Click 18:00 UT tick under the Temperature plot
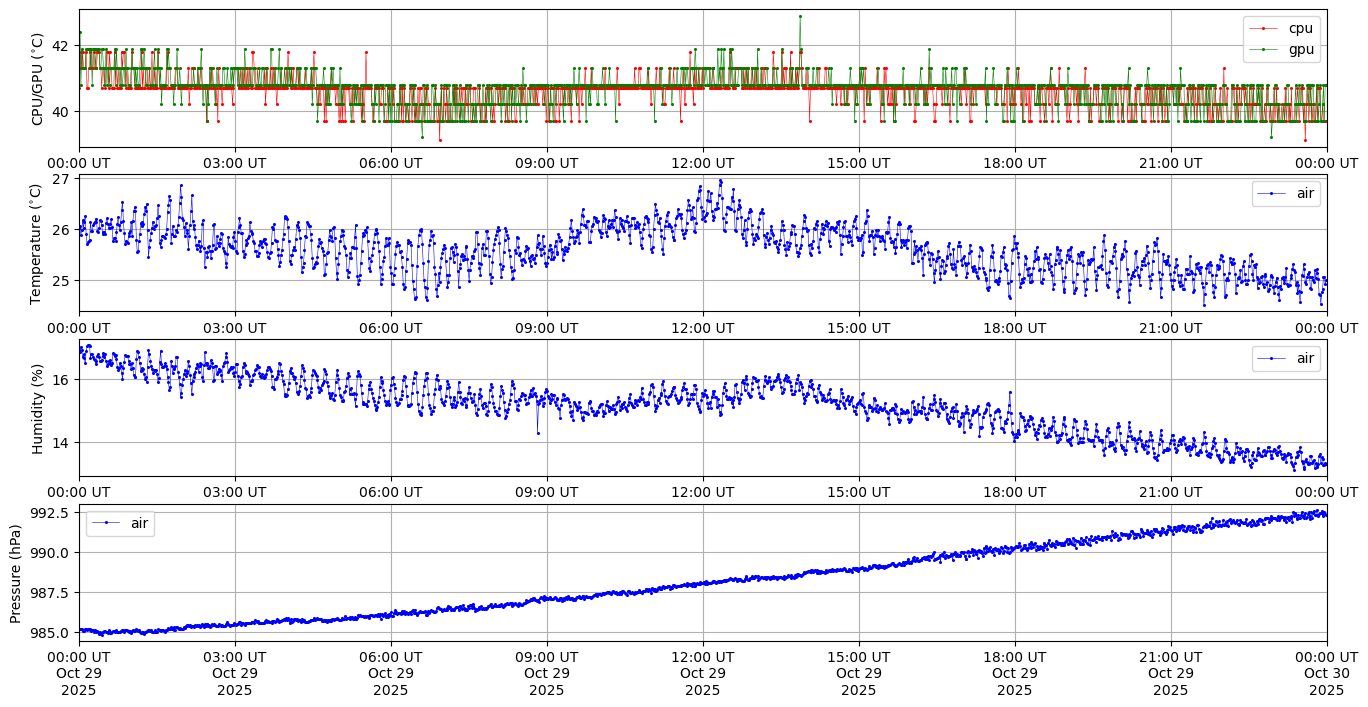This screenshot has height=707, width=1368. pos(1014,327)
